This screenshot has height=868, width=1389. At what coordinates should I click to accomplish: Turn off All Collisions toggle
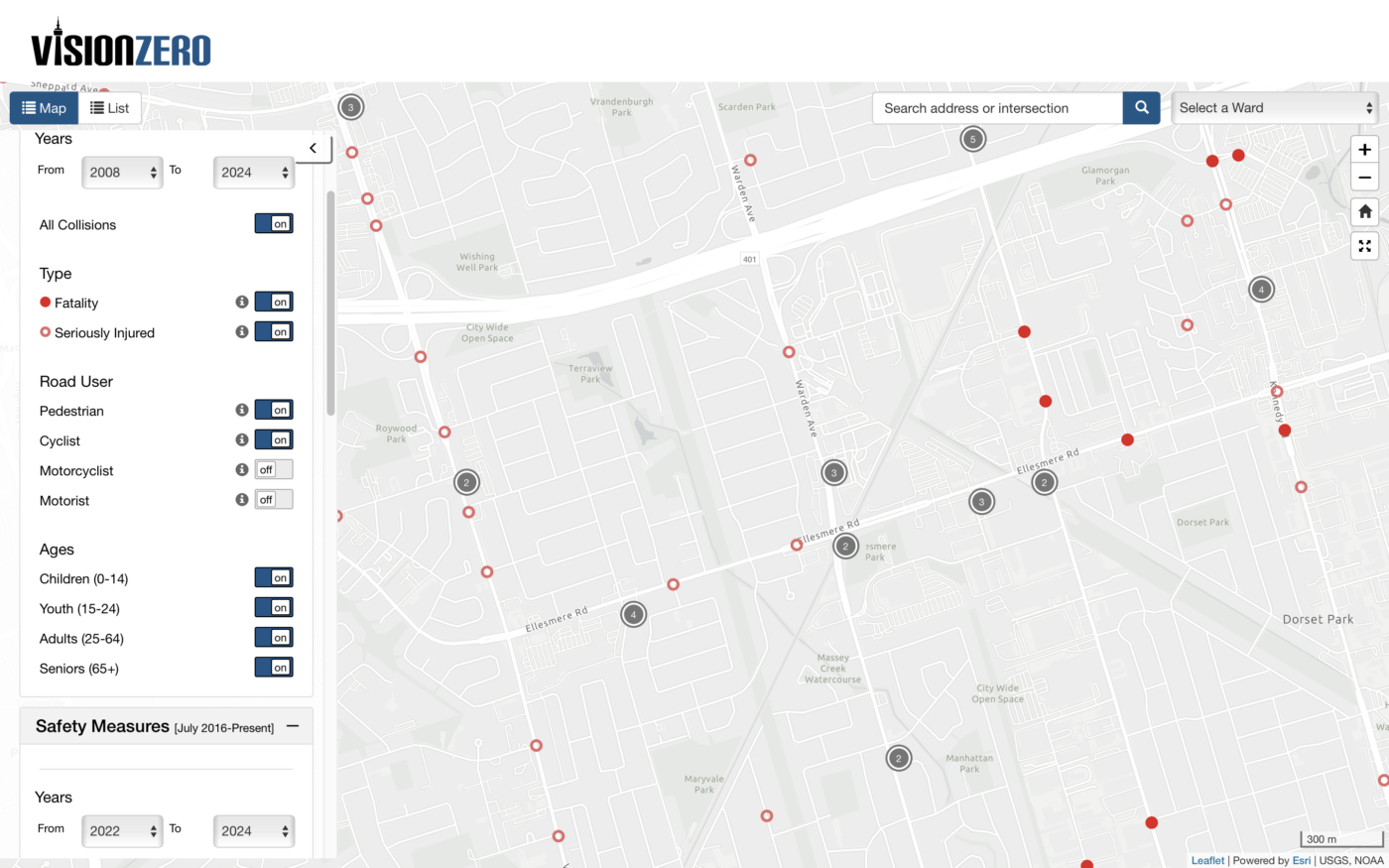274,224
